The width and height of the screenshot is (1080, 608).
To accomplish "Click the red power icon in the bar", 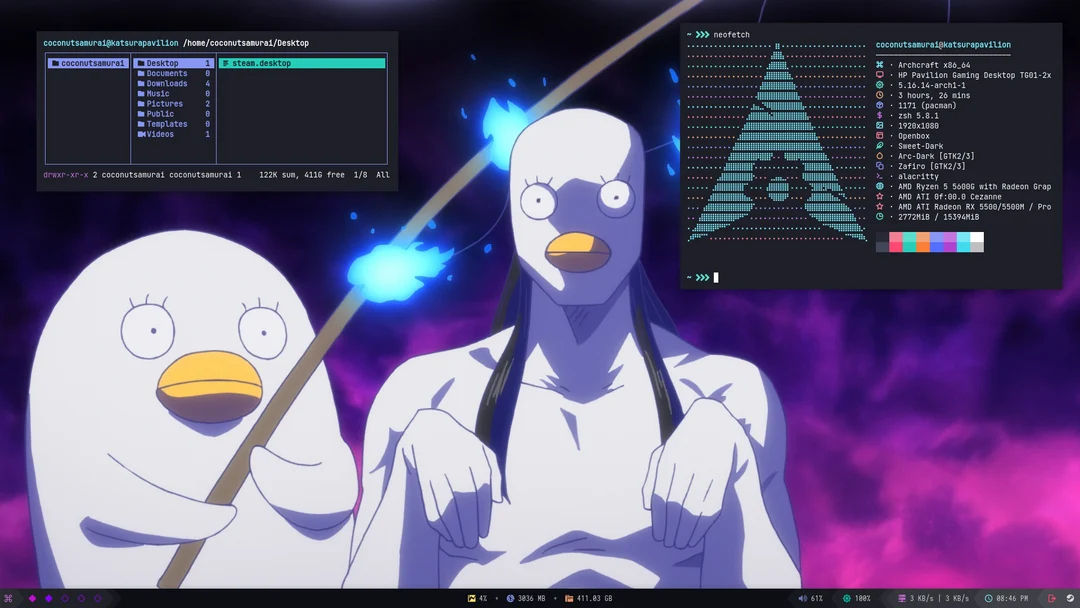I will (1050, 598).
